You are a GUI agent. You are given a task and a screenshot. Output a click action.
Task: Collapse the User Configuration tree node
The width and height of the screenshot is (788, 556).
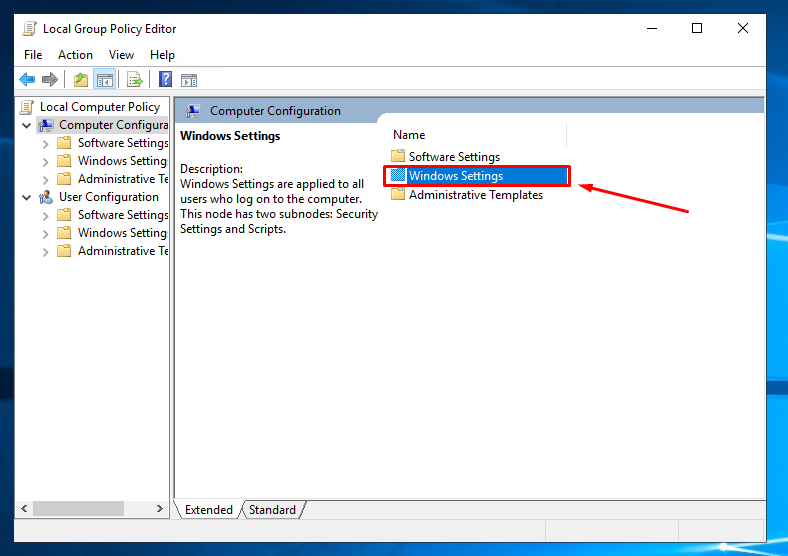27,198
